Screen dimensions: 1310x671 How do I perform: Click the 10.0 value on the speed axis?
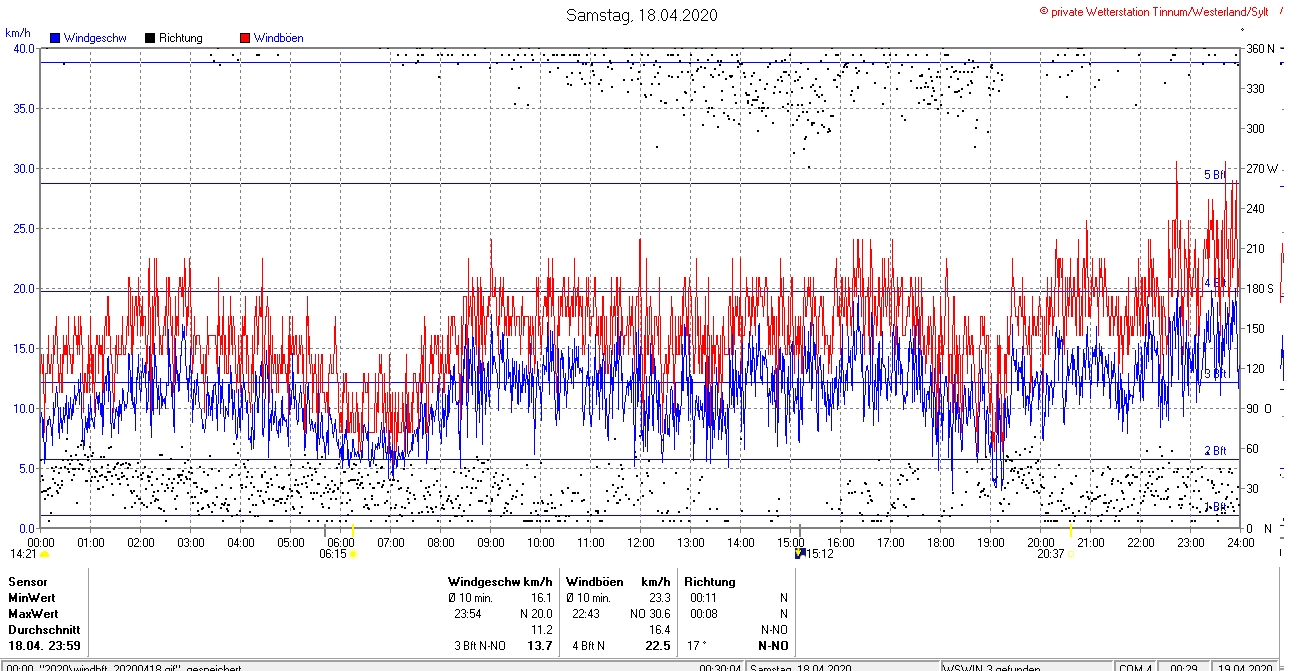tap(24, 408)
